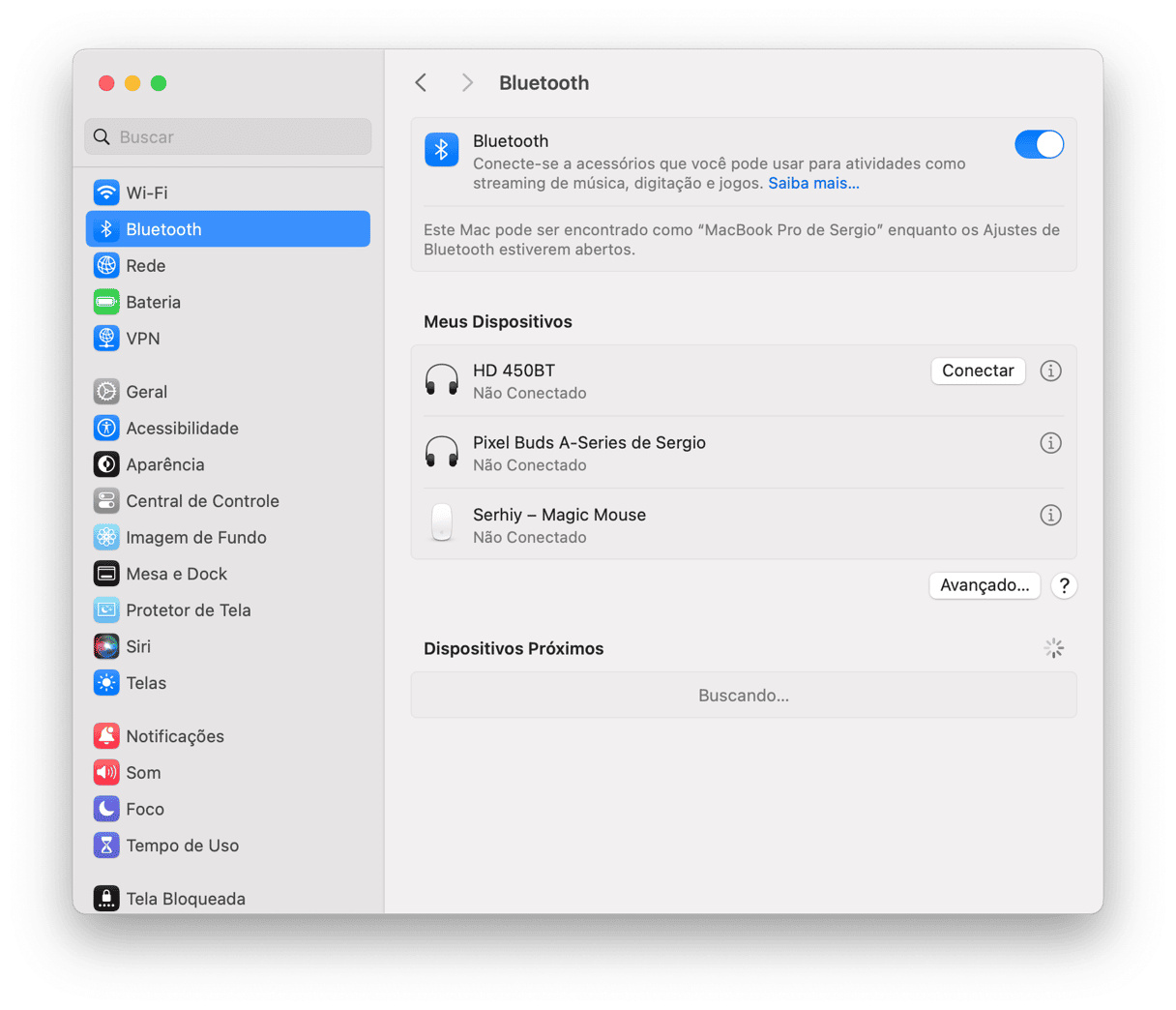The image size is (1176, 1010).
Task: Click the Imagem de Fundo icon
Action: [x=106, y=537]
